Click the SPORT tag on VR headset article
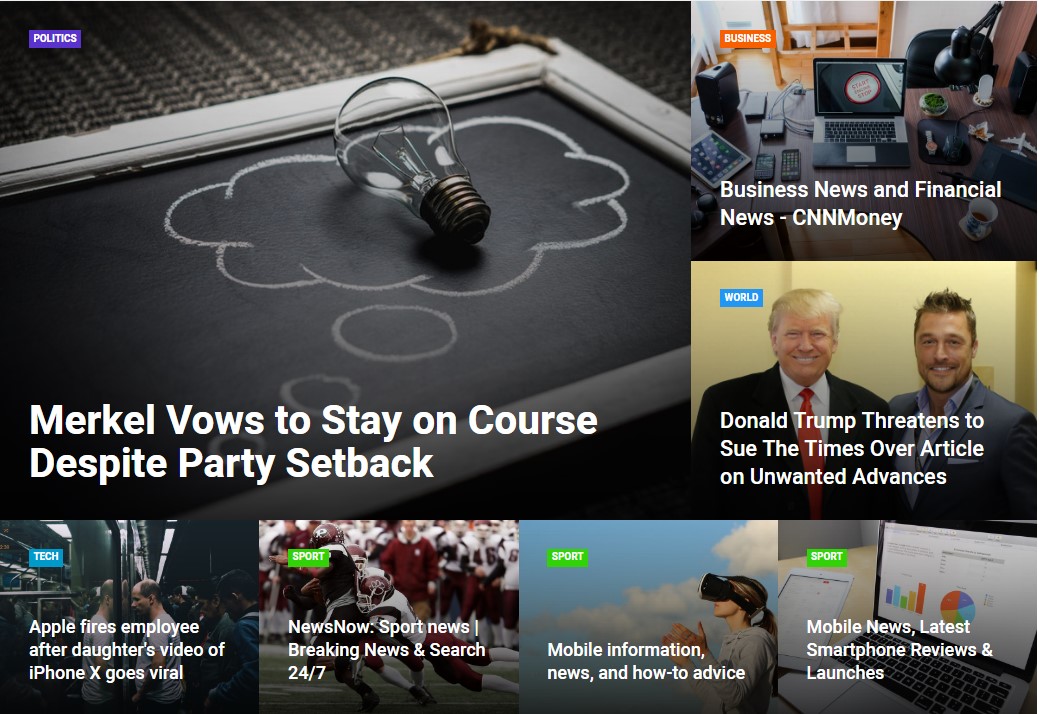The width and height of the screenshot is (1039, 714). pyautogui.click(x=567, y=556)
